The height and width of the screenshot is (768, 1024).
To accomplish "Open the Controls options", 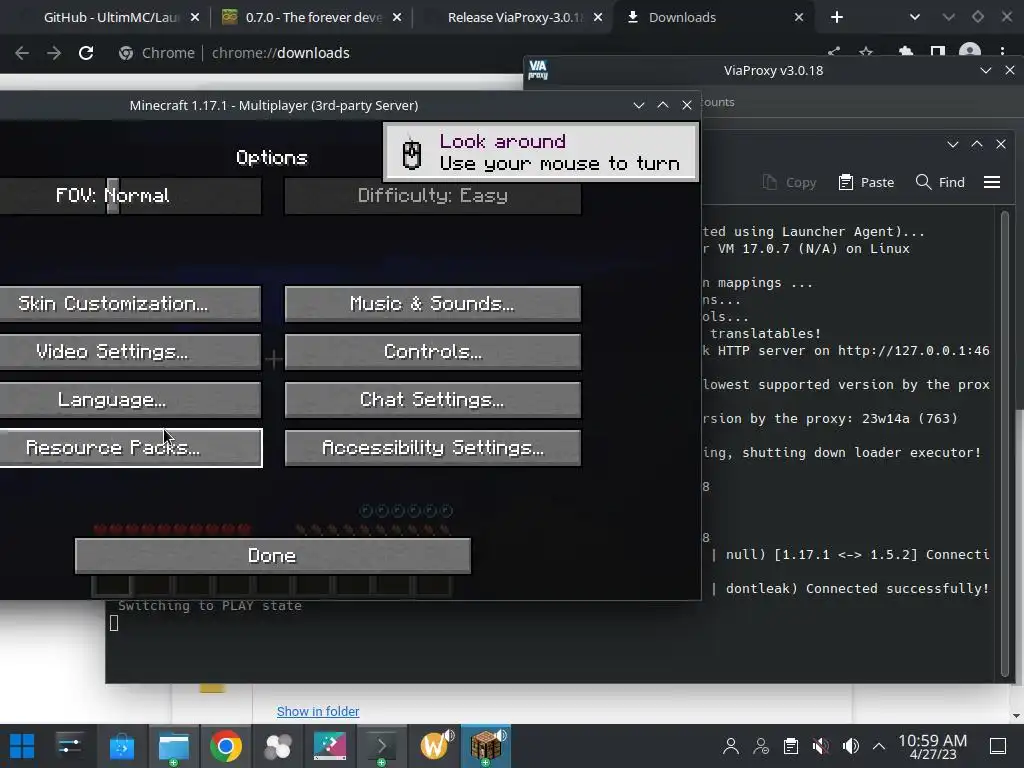I will click(x=432, y=352).
